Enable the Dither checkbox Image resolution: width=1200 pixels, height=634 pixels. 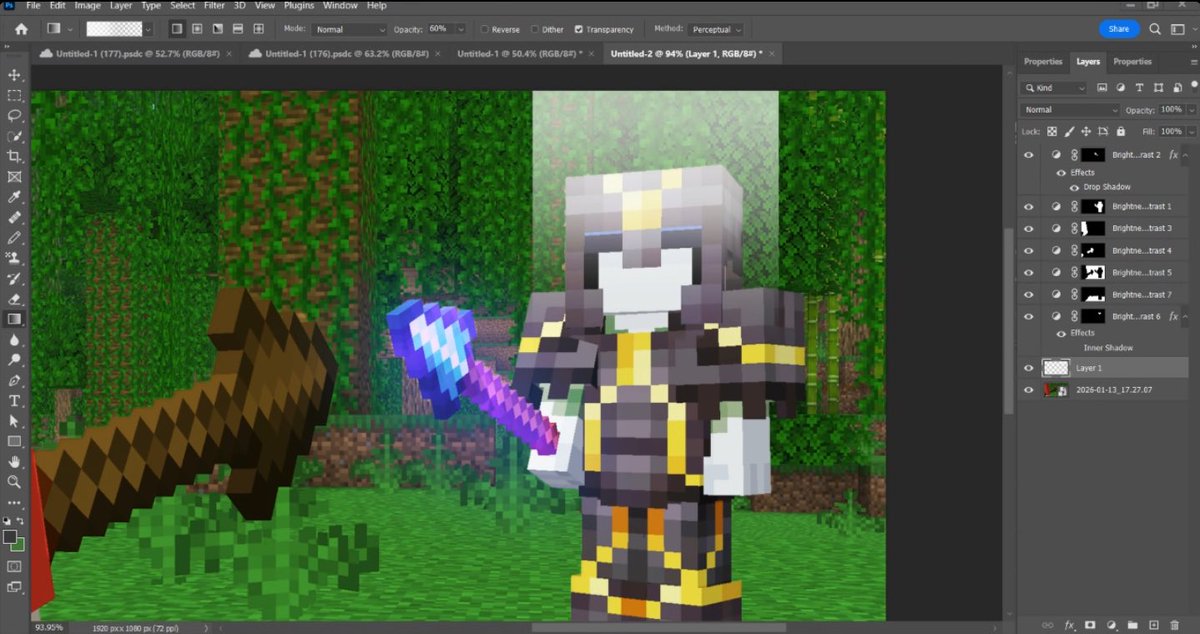pyautogui.click(x=535, y=30)
